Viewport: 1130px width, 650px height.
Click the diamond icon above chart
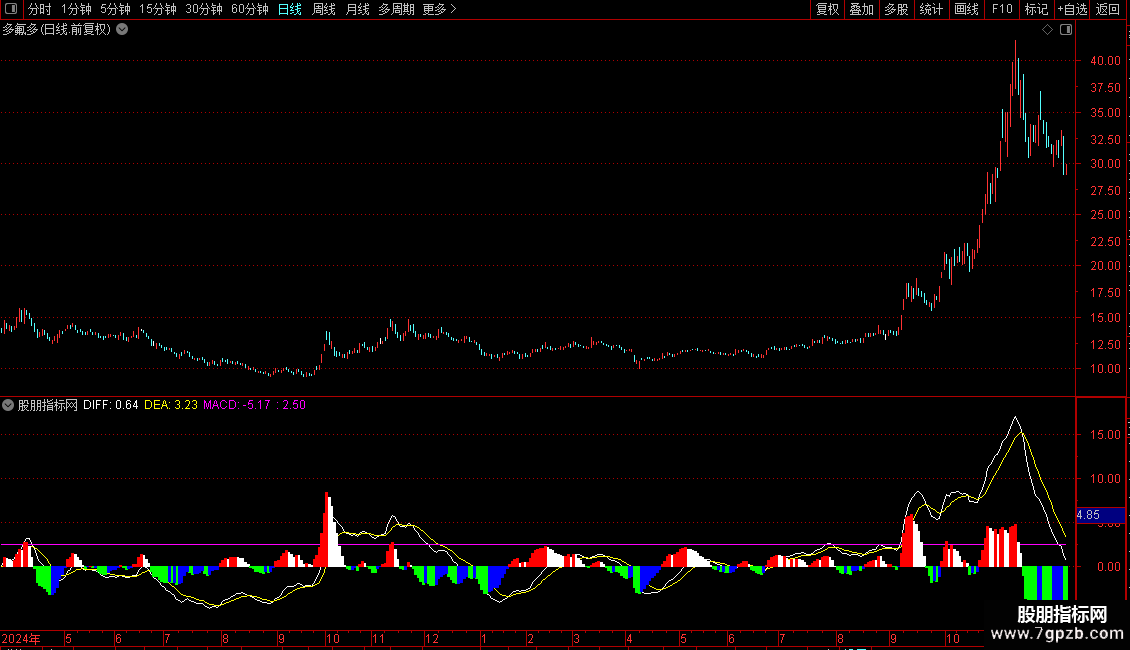1048,30
